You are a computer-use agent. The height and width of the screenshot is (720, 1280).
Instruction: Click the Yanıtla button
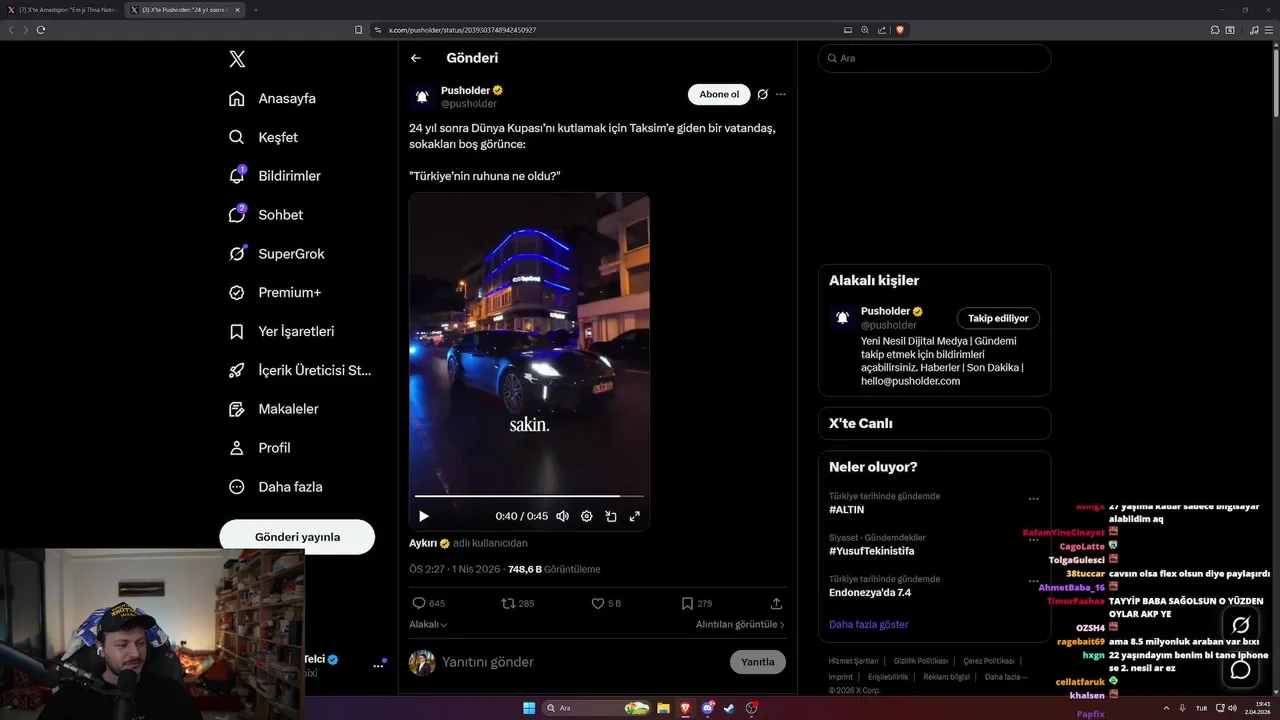pyautogui.click(x=758, y=662)
